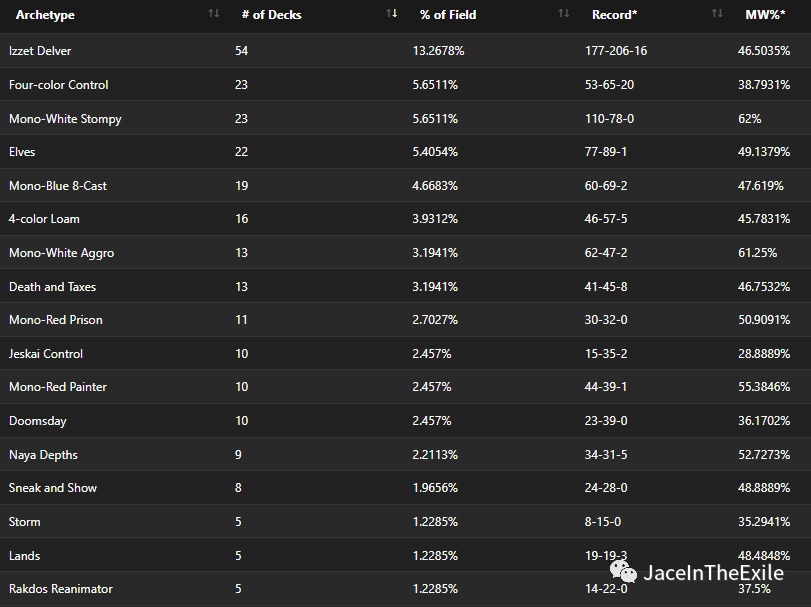The height and width of the screenshot is (607, 811).
Task: Select the Mono-Red Prison archetype name
Action: tap(56, 320)
